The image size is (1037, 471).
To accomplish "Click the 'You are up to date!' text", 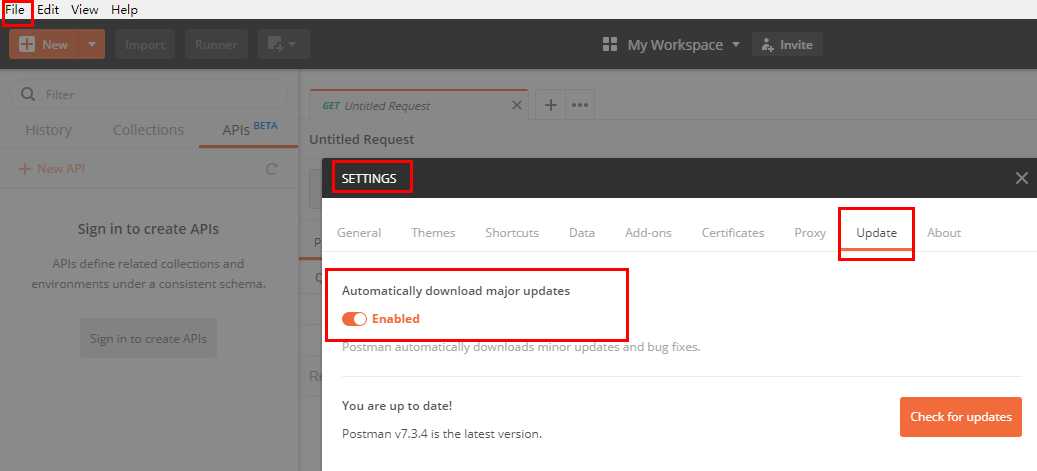I will [x=397, y=406].
